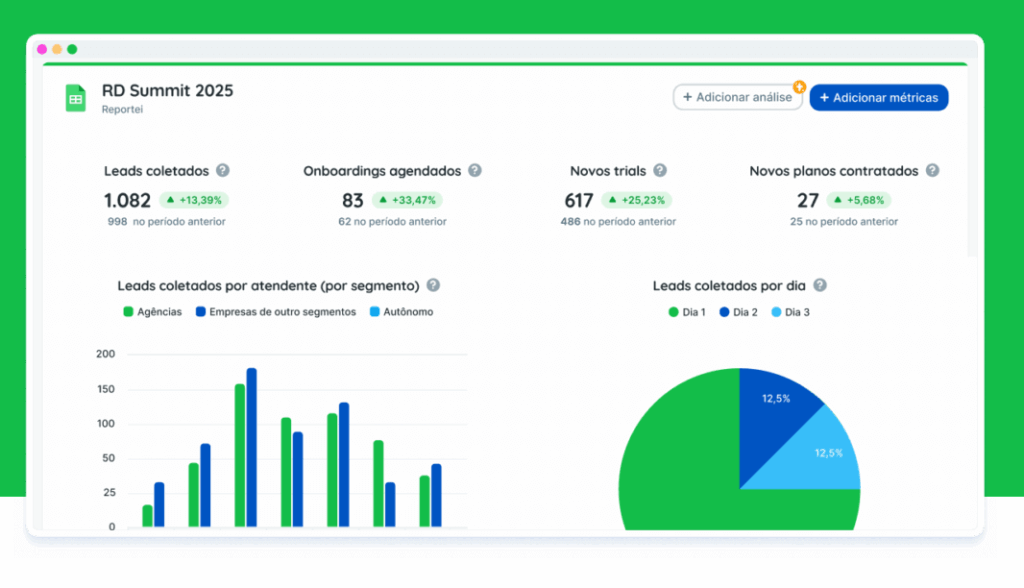Click the Adicionar análise button
Image resolution: width=1024 pixels, height=588 pixels.
[x=737, y=97]
